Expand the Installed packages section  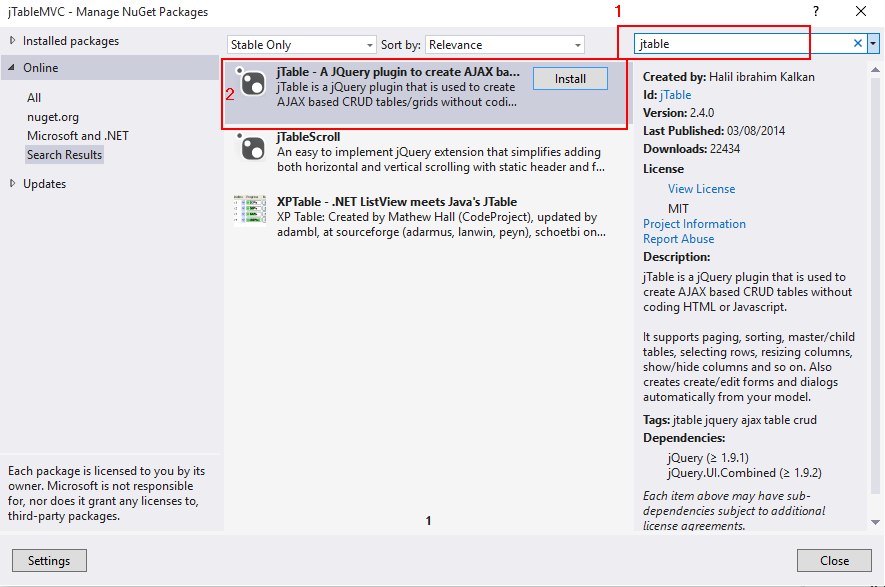point(12,41)
